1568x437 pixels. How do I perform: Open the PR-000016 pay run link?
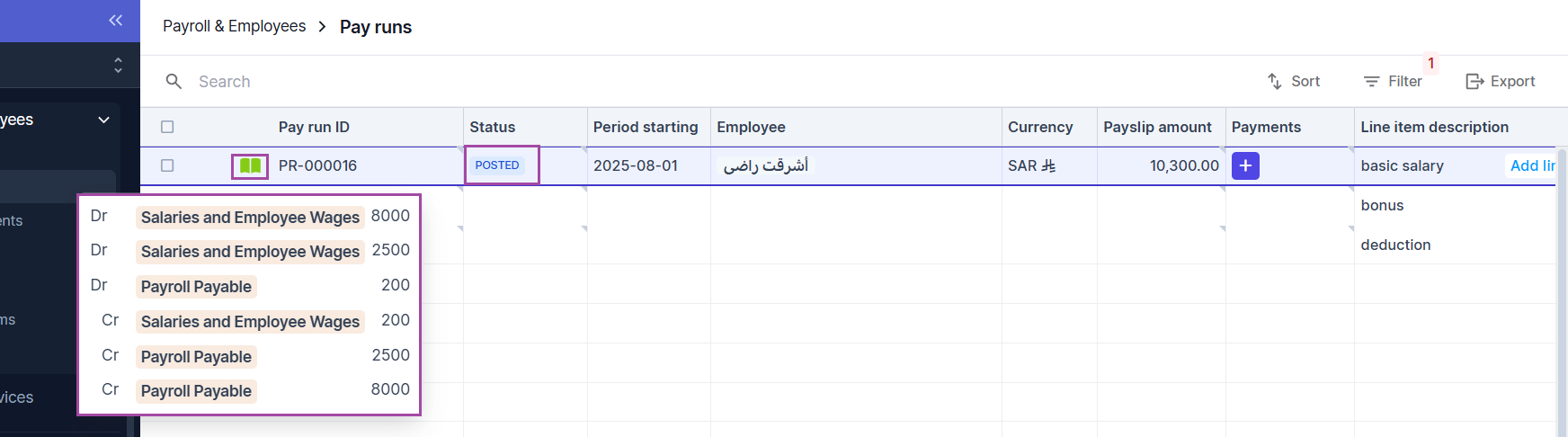tap(317, 165)
